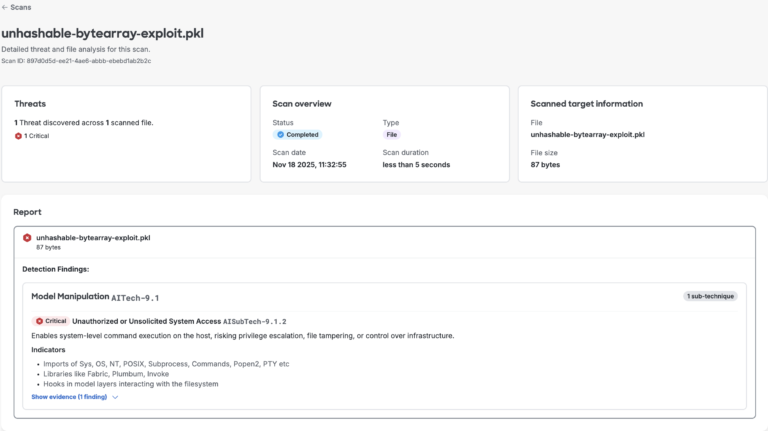Expand Show evidence (1 finding)

click(69, 397)
